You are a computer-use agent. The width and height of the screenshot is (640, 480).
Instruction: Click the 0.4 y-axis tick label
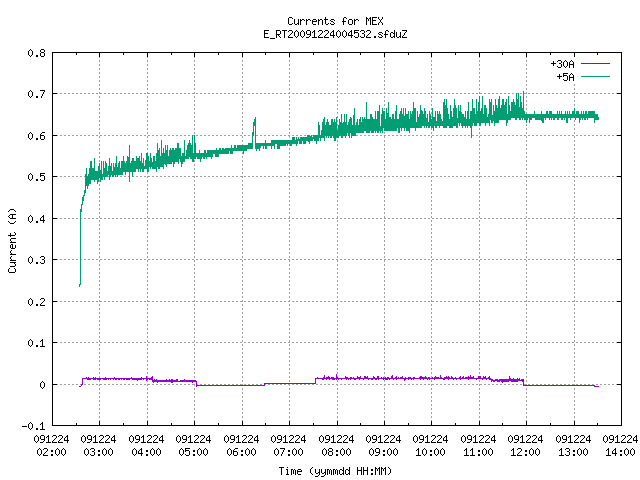coord(36,219)
